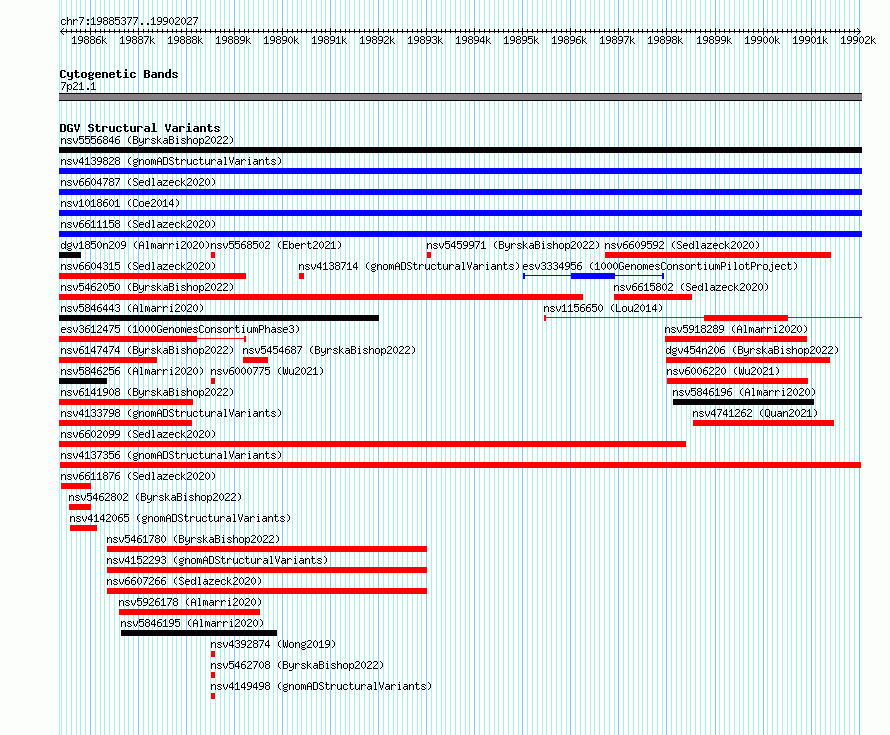Click variant label nsv5556846 (ByrskaBishop2022)

(x=147, y=140)
